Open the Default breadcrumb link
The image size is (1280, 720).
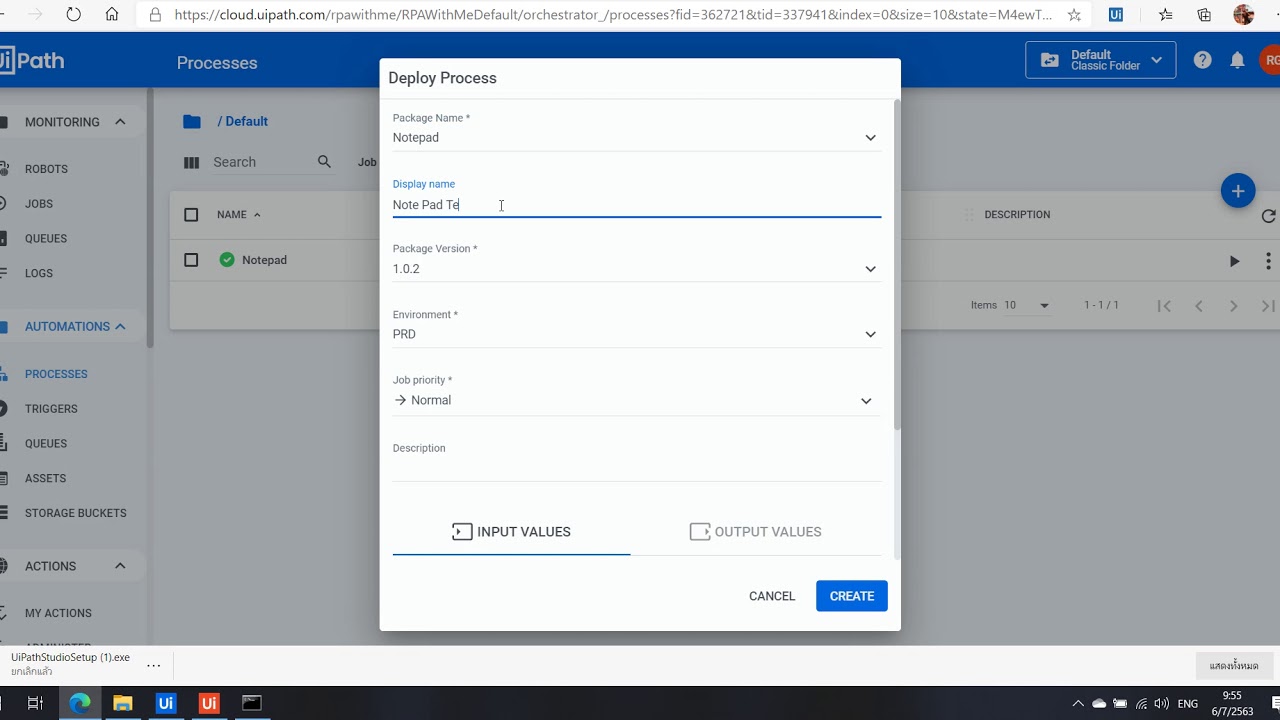click(x=246, y=122)
